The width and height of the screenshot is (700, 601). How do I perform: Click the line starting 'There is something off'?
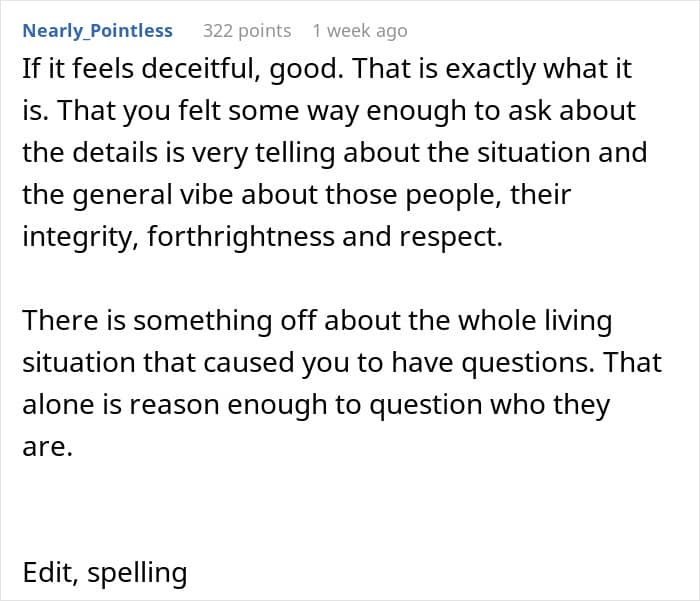[317, 321]
